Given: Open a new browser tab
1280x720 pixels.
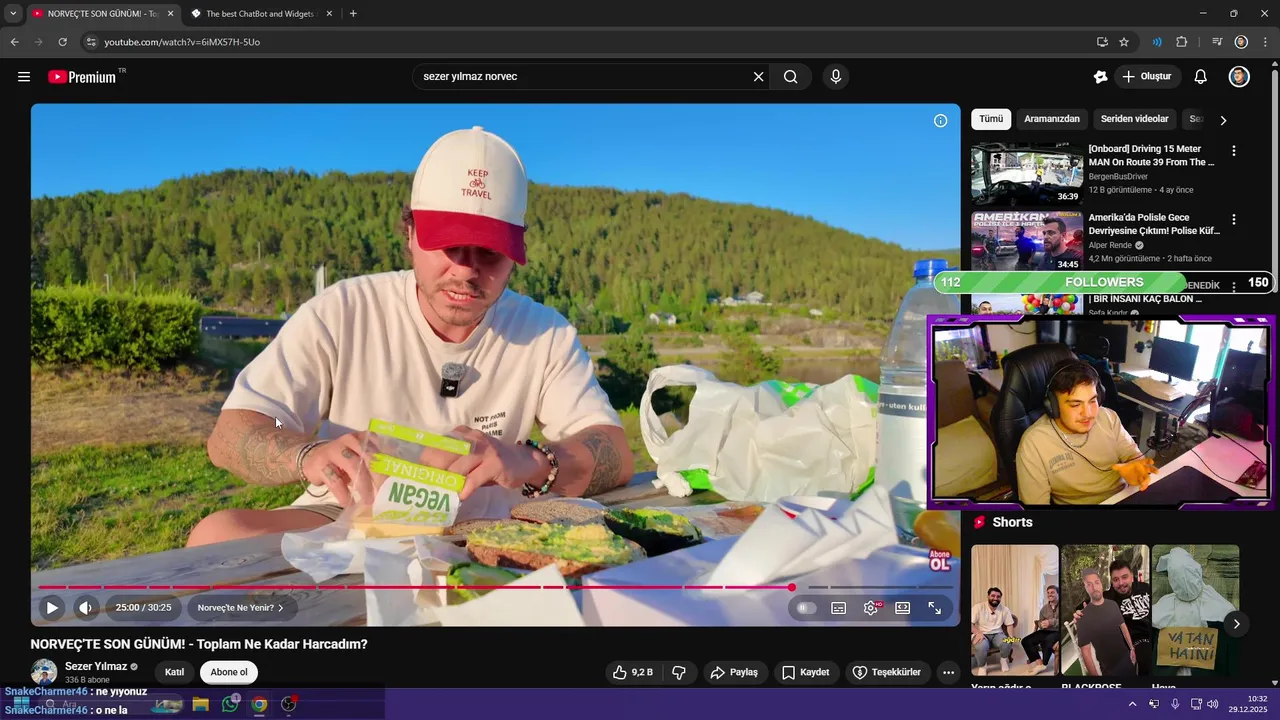Looking at the screenshot, I should (353, 14).
